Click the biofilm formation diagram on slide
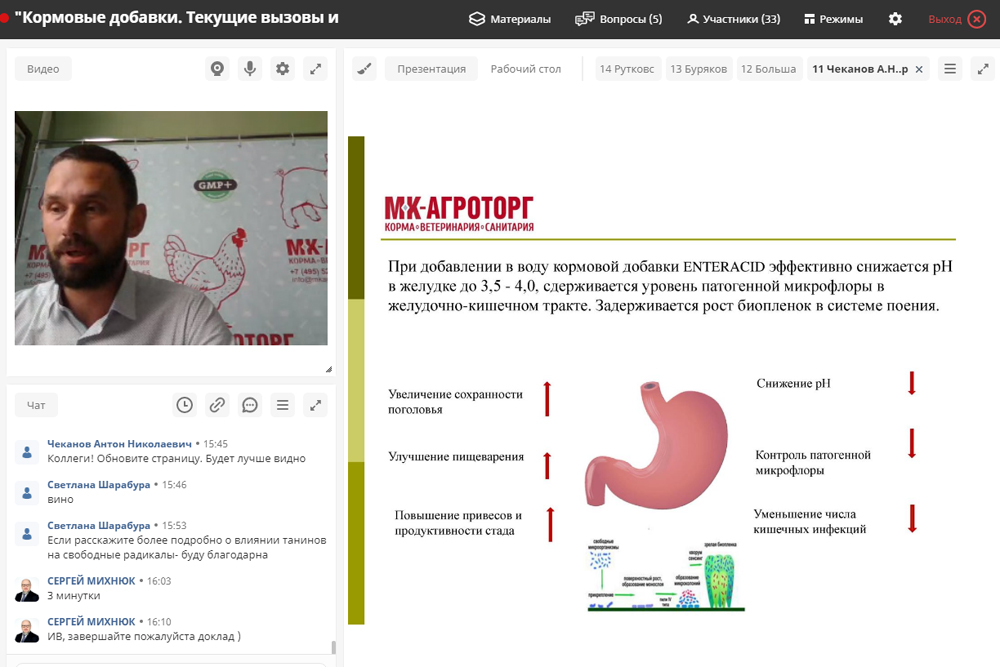 point(666,576)
